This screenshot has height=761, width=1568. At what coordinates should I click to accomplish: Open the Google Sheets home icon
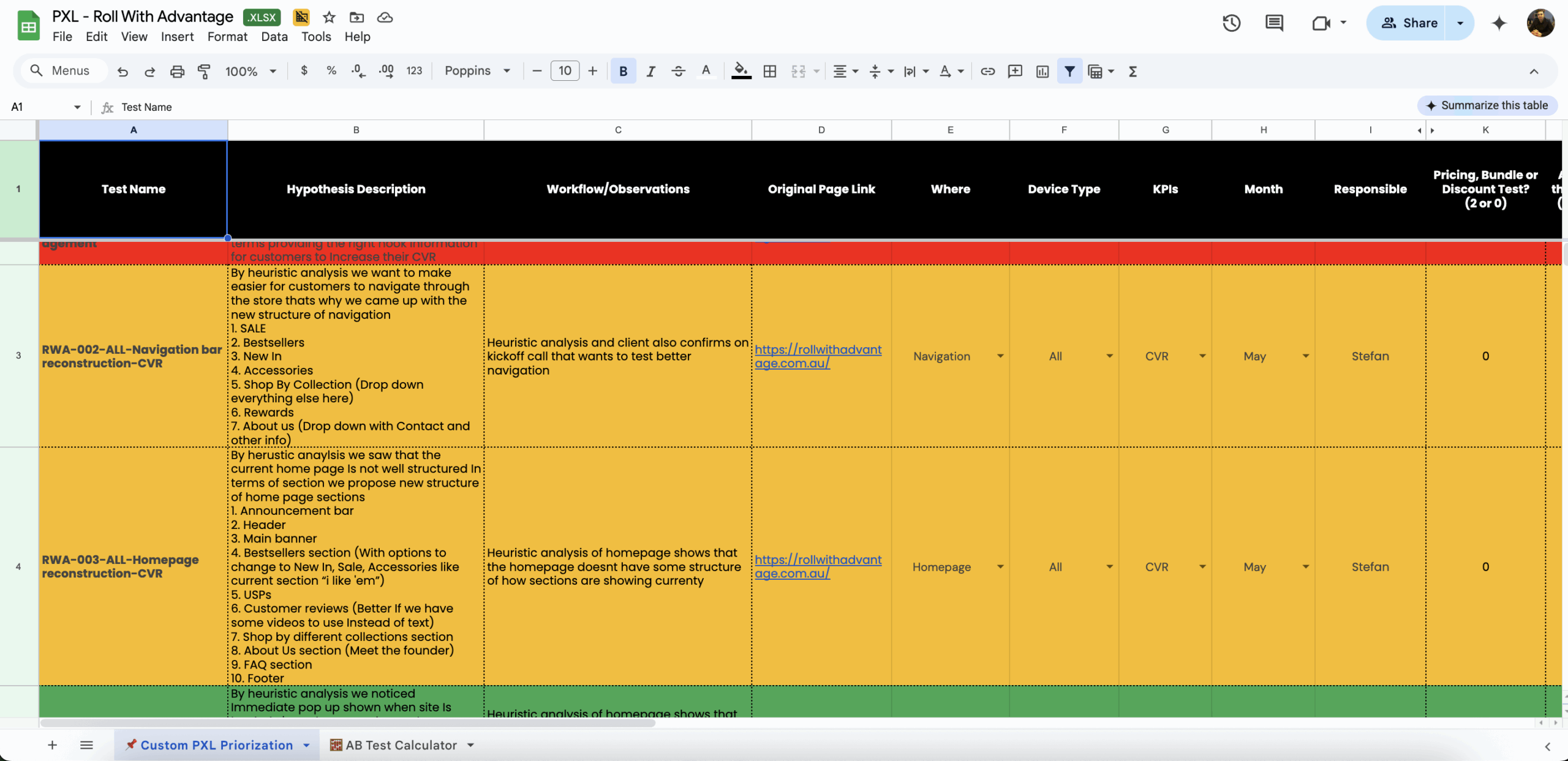click(28, 26)
